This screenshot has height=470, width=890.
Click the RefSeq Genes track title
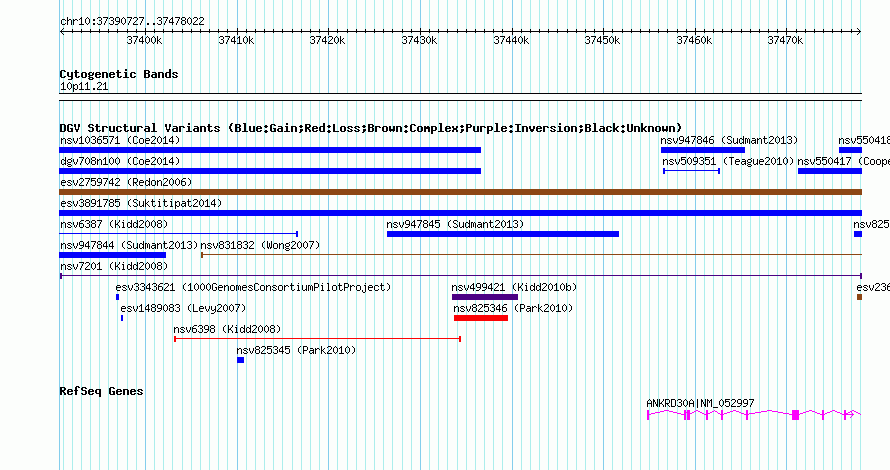point(101,391)
